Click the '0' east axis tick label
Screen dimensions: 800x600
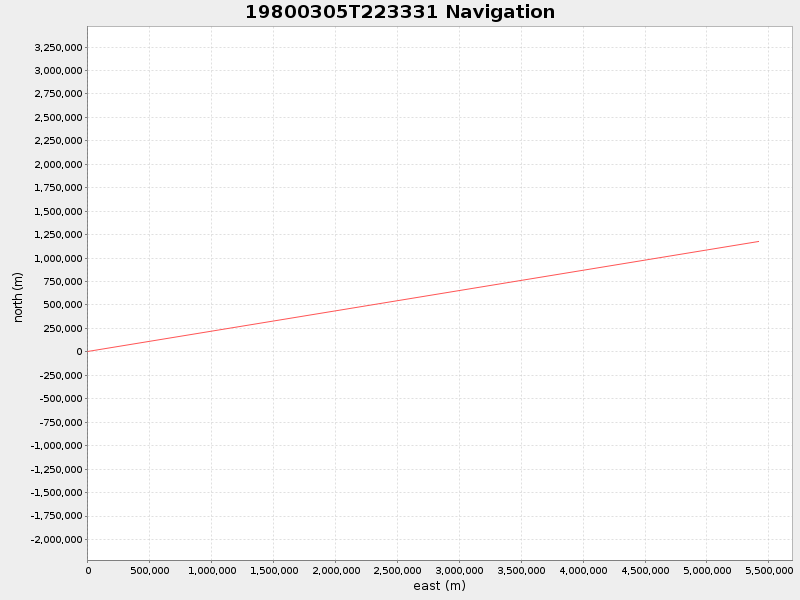pos(88,570)
